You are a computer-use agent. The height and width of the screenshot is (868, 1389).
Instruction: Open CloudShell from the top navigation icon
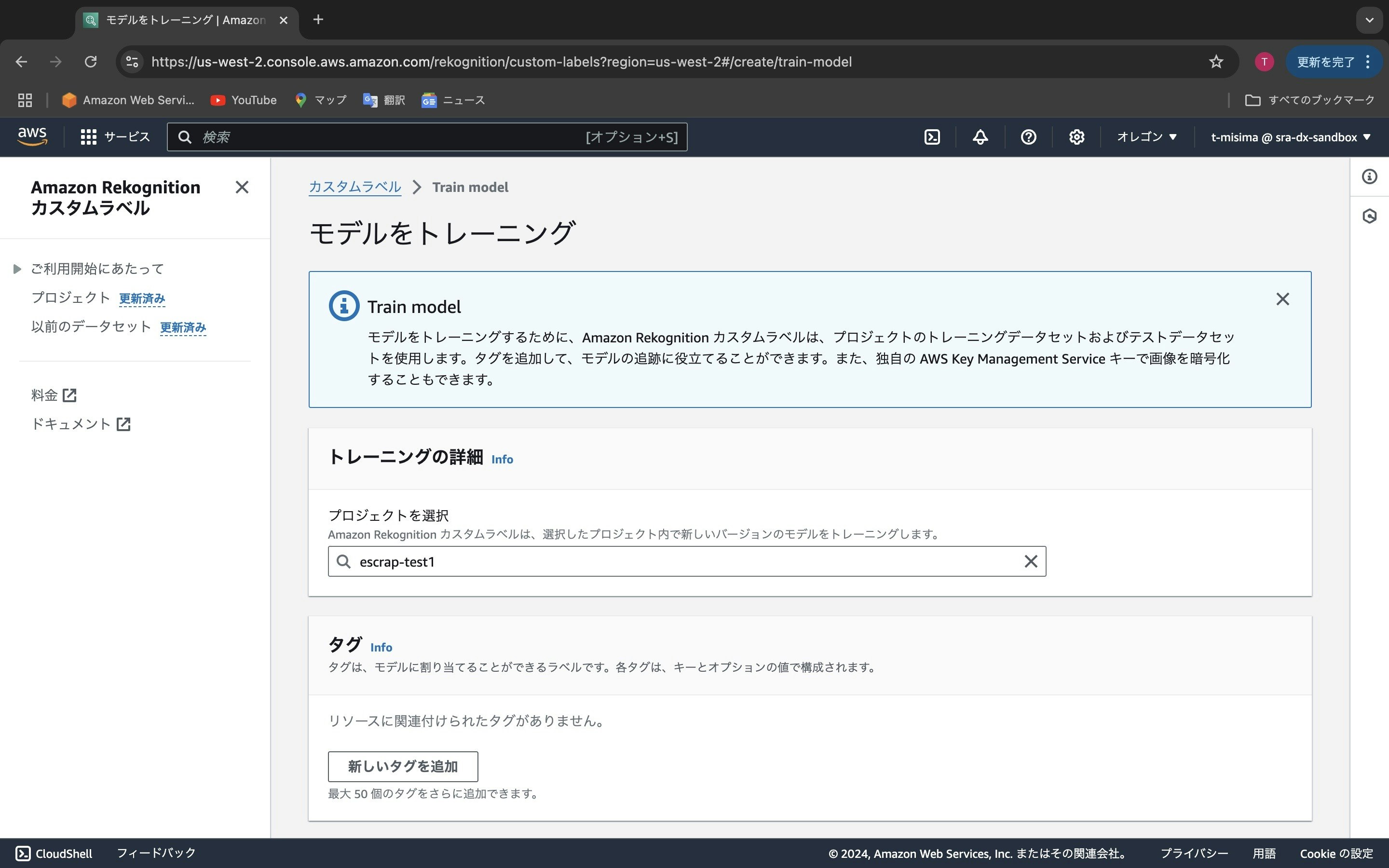(x=933, y=136)
